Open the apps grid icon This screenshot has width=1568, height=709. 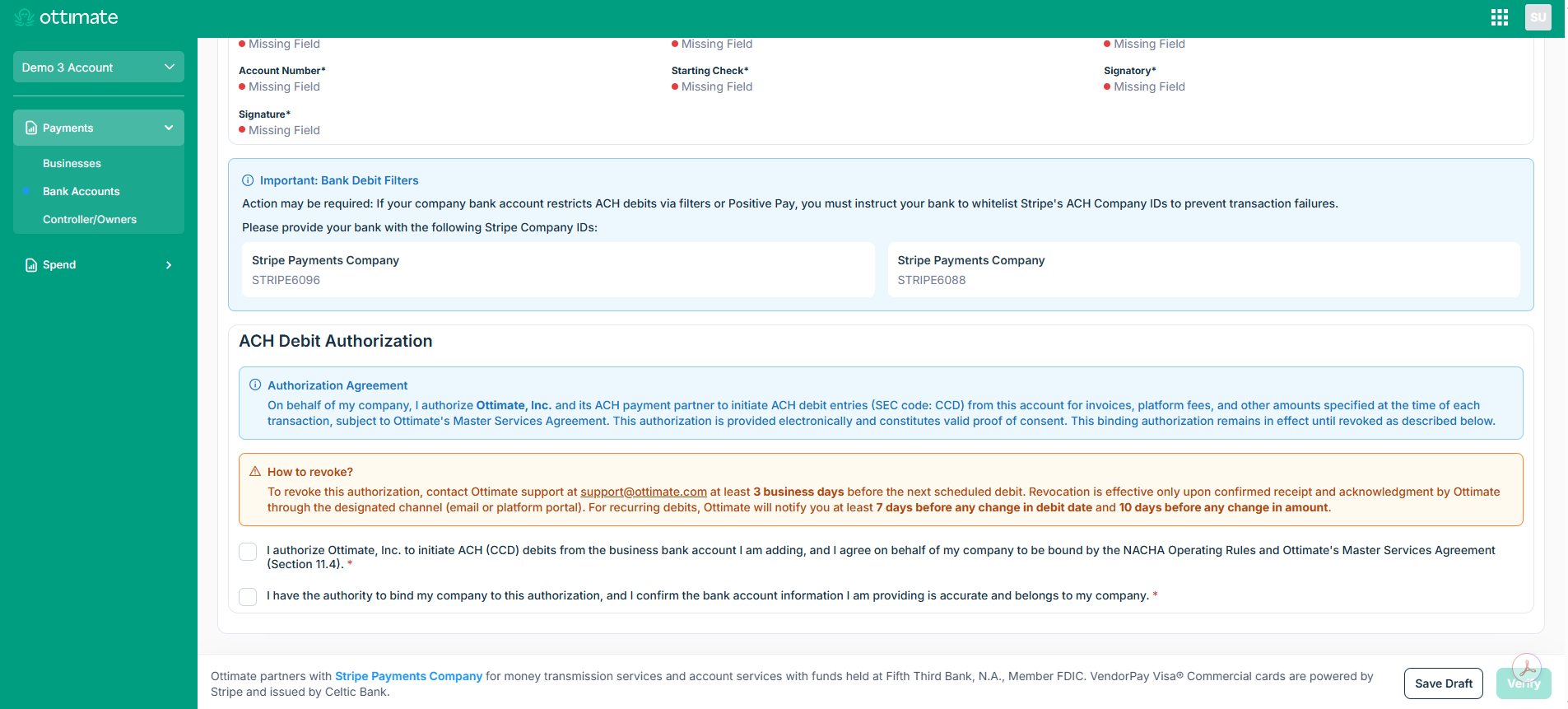[1499, 17]
